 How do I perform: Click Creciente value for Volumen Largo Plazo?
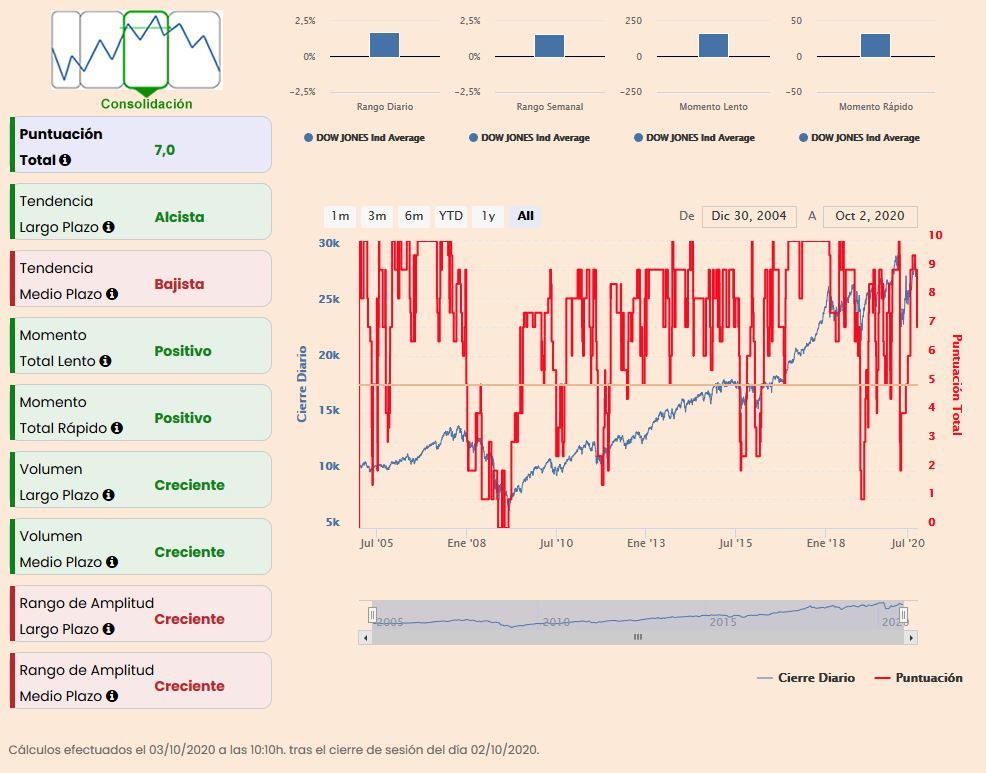click(189, 485)
